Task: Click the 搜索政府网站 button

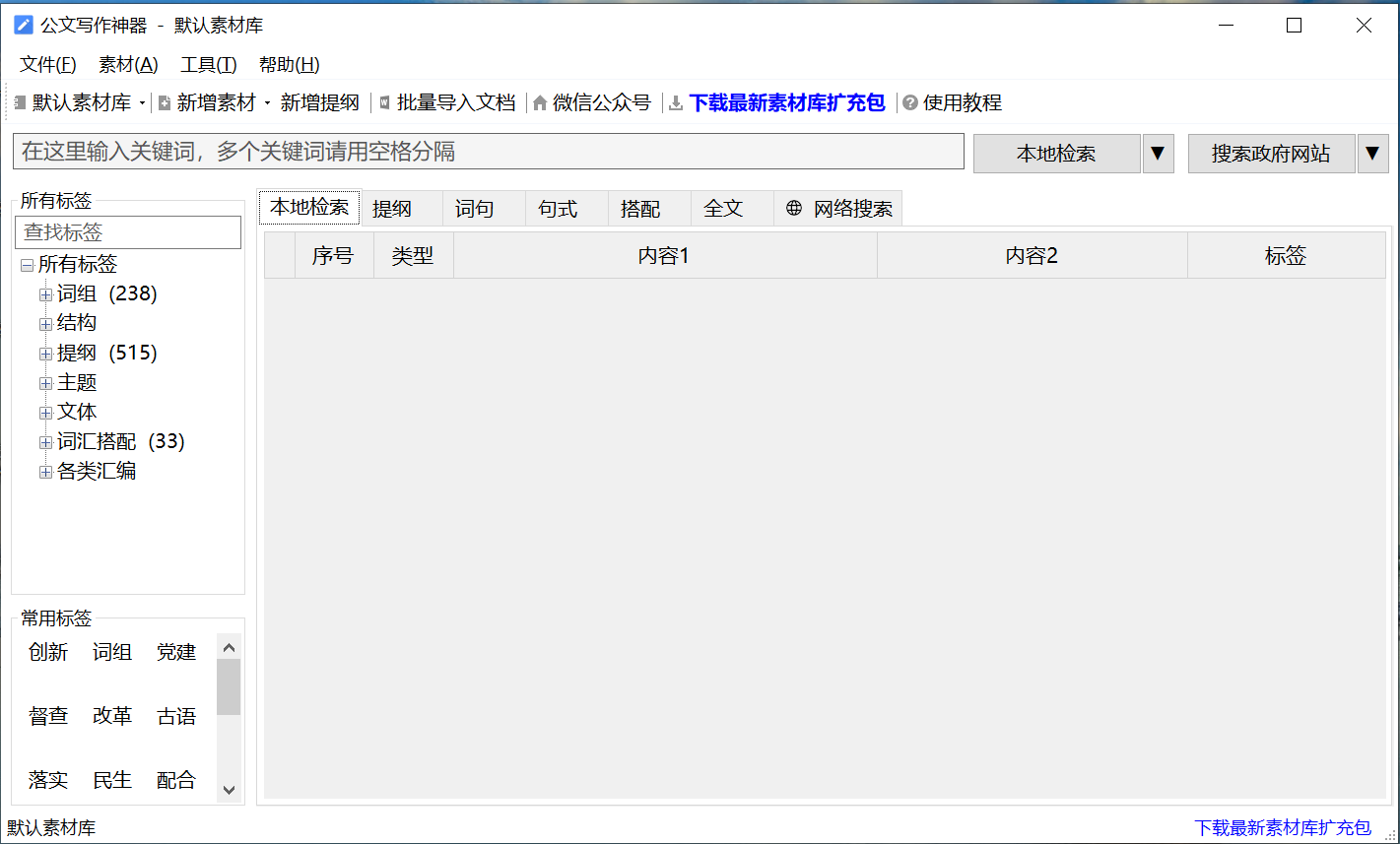Action: click(1270, 154)
